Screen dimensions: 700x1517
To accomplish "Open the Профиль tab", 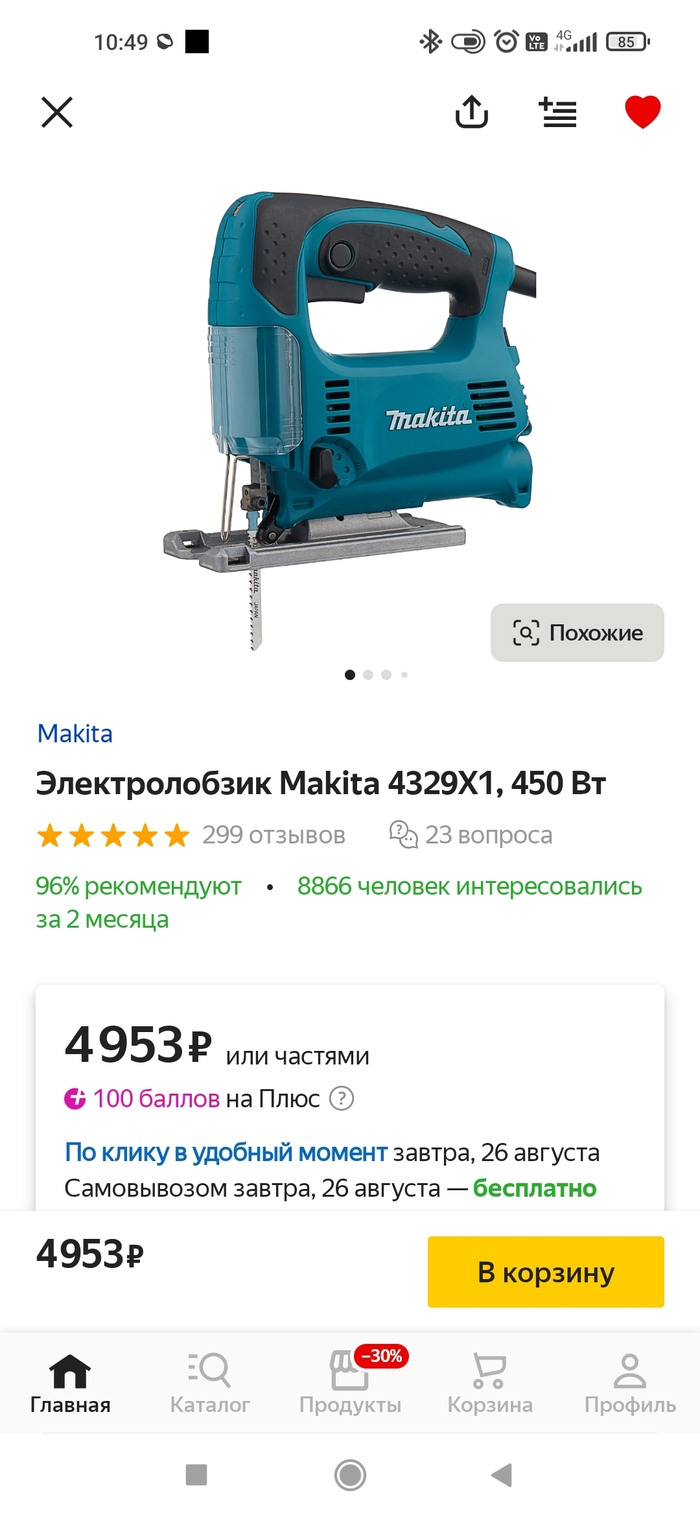I will point(630,1384).
